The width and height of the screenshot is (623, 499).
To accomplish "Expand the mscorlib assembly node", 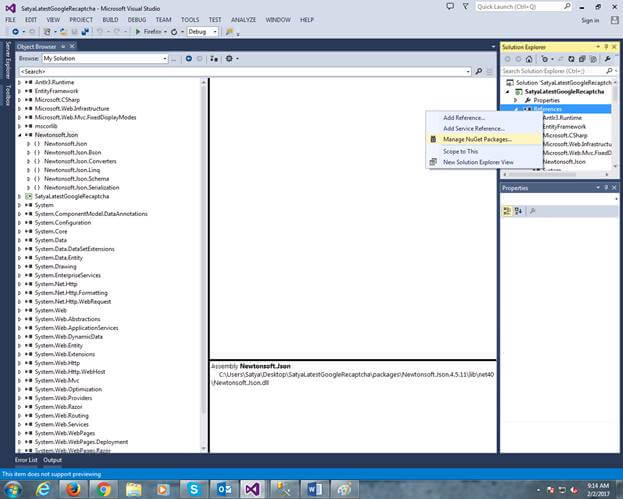I will 19,126.
